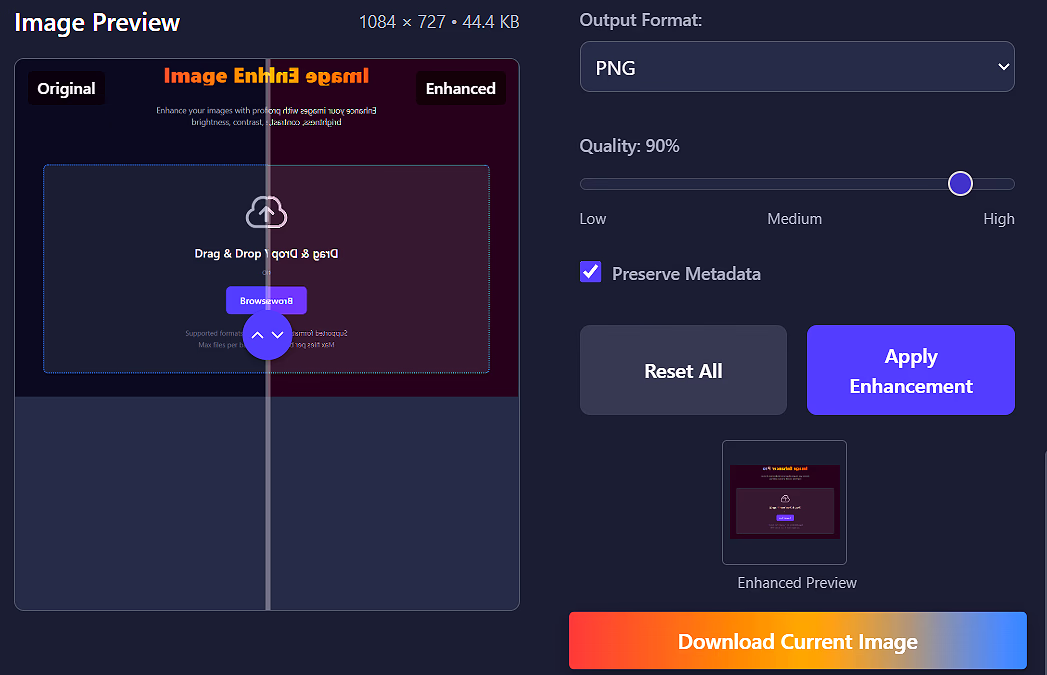Click the Preserve Metadata label text
1047x675 pixels.
pos(686,274)
